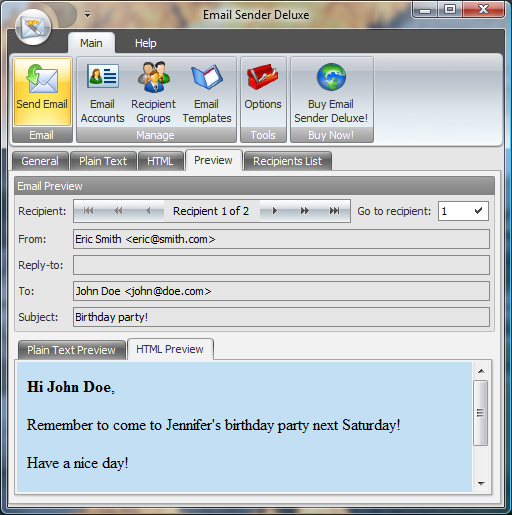This screenshot has width=512, height=515.
Task: Go to the next recipient arrow
Action: pyautogui.click(x=275, y=211)
